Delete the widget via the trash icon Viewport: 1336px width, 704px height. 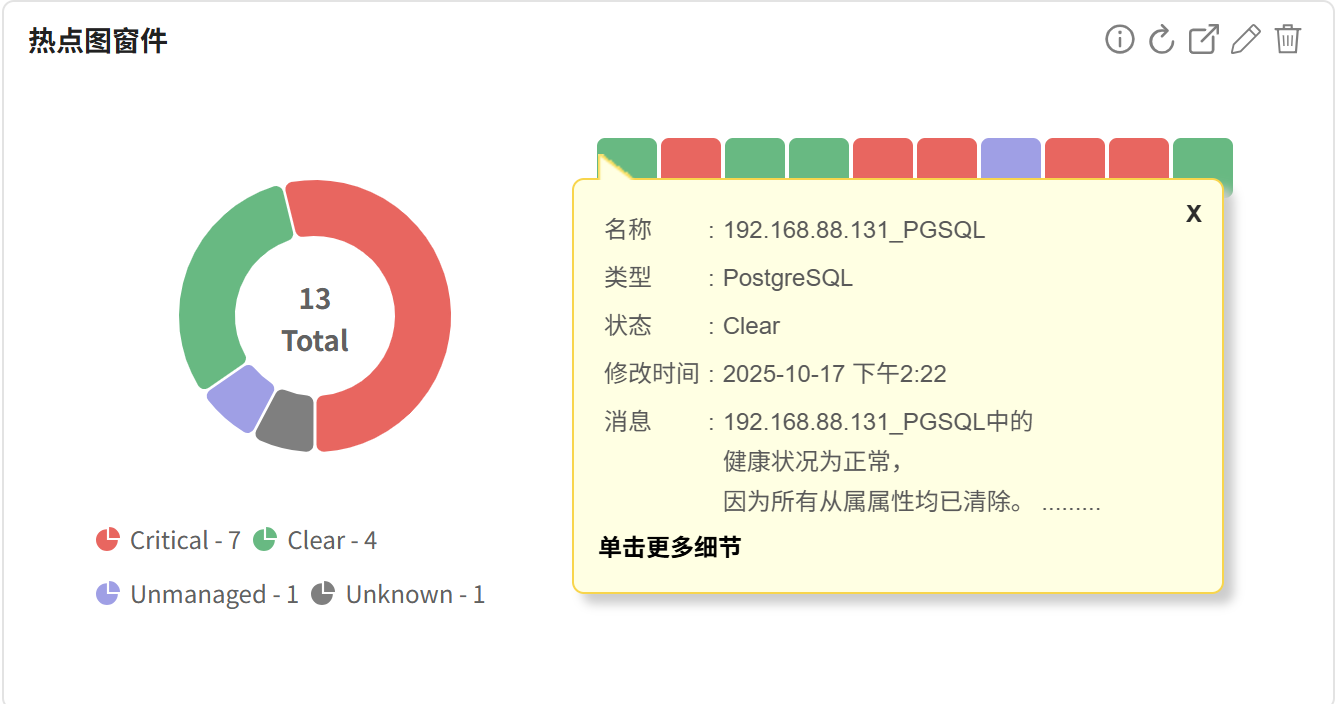click(1286, 40)
